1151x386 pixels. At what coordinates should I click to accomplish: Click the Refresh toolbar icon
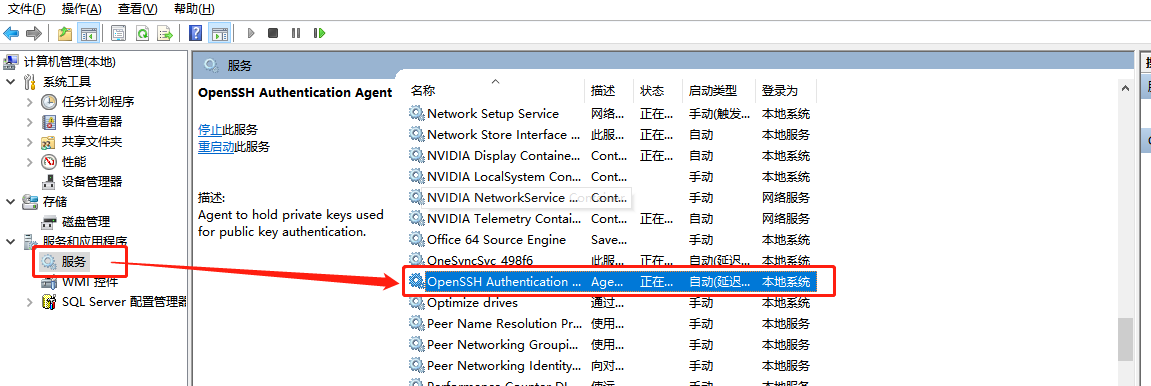(x=142, y=33)
